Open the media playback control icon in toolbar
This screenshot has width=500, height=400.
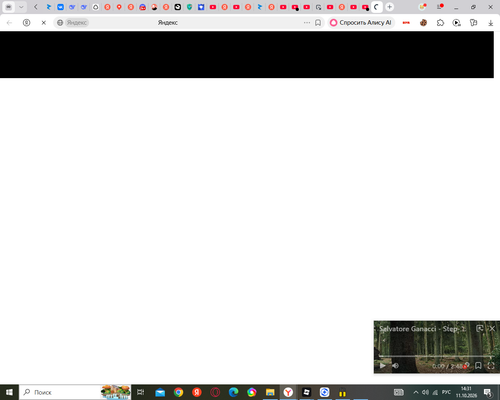[457, 23]
